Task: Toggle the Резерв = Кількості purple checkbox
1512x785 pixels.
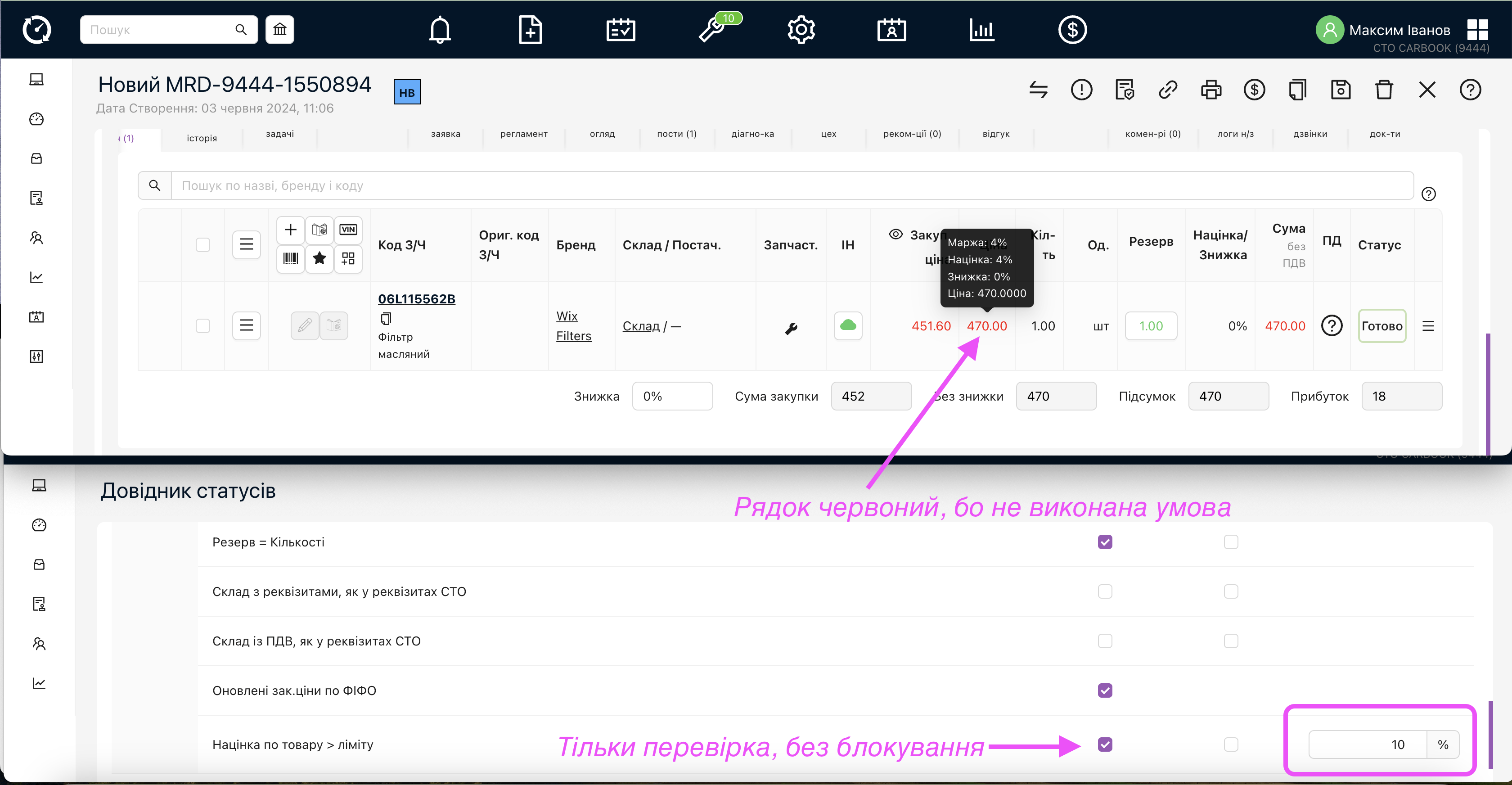Action: pyautogui.click(x=1105, y=542)
